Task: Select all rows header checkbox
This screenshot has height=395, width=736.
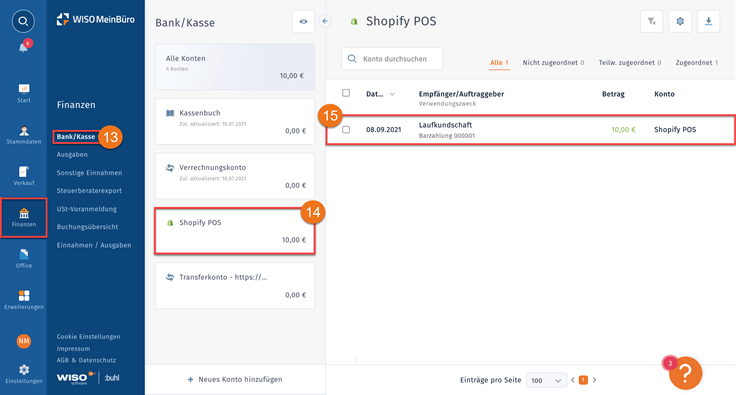Action: [346, 93]
